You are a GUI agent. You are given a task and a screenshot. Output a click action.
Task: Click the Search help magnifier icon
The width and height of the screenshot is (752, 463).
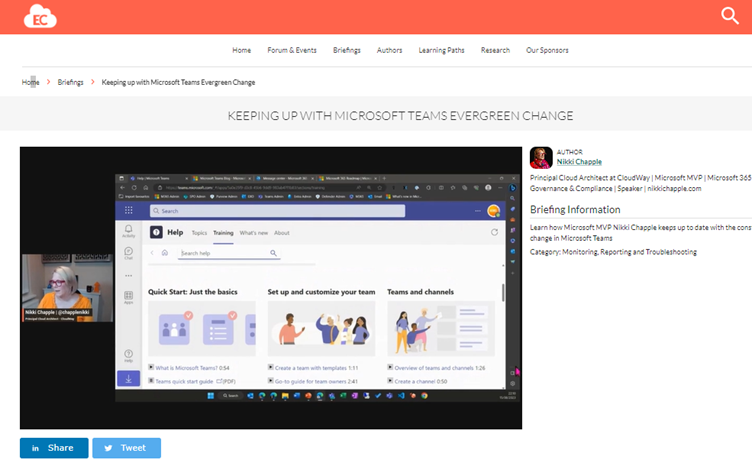point(273,253)
